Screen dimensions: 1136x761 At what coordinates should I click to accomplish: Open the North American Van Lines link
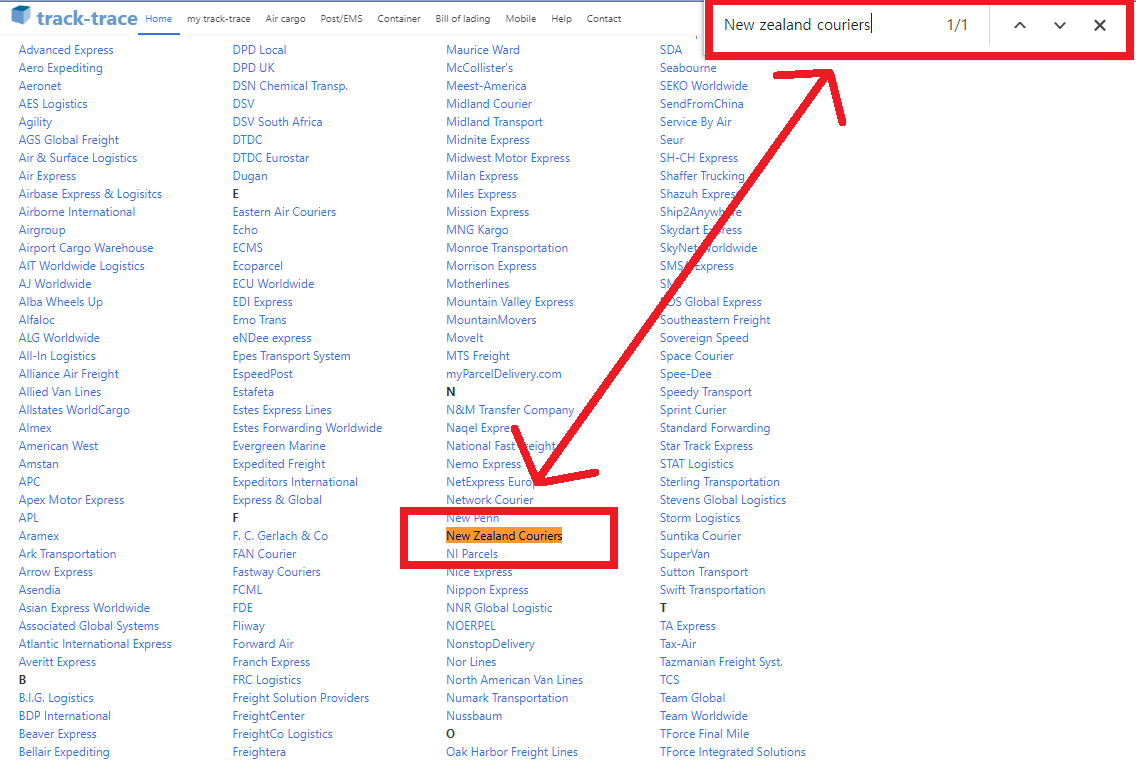(515, 681)
